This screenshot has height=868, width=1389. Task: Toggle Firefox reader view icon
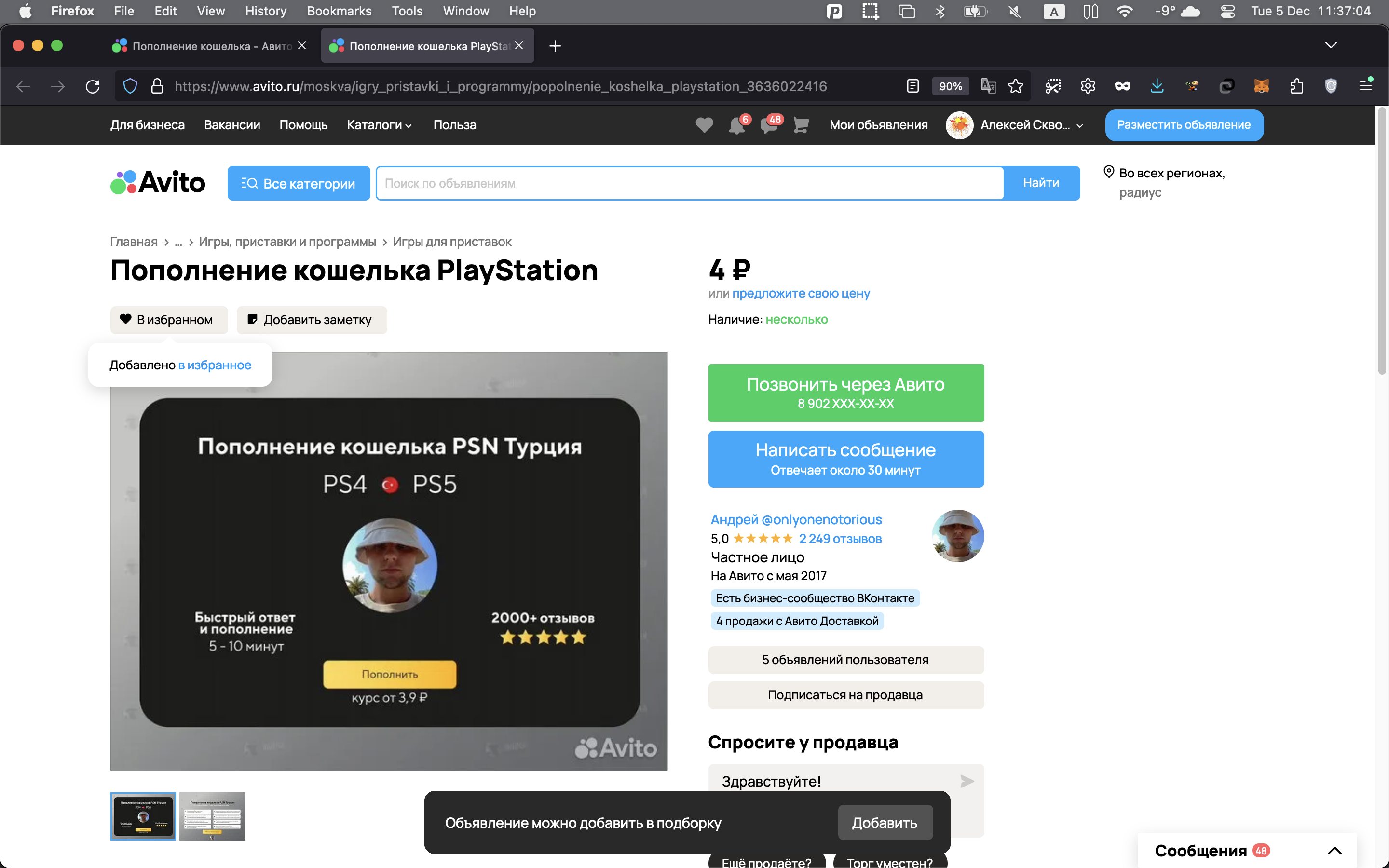[912, 87]
